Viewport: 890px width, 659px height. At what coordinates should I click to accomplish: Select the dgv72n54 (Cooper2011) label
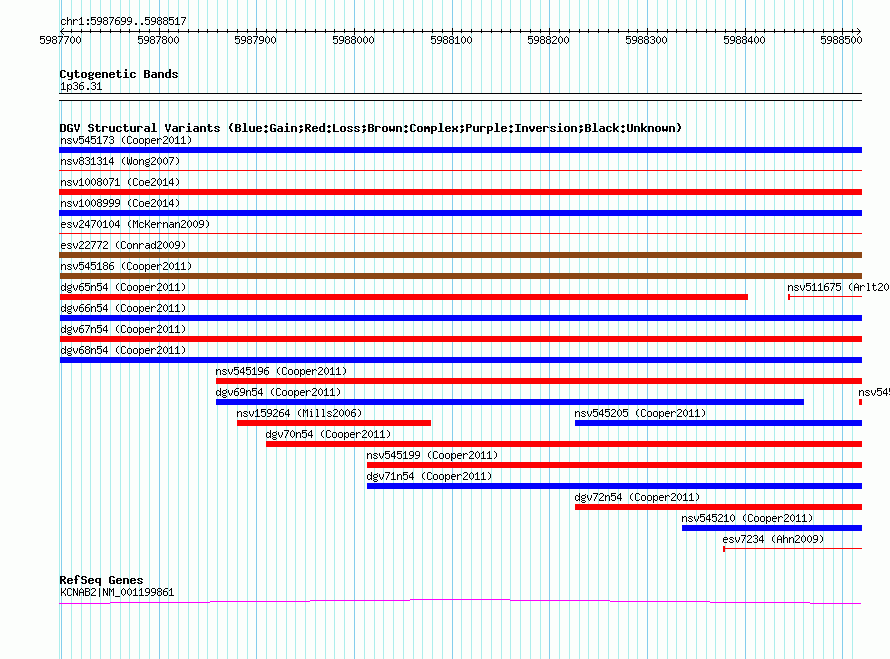[x=637, y=497]
